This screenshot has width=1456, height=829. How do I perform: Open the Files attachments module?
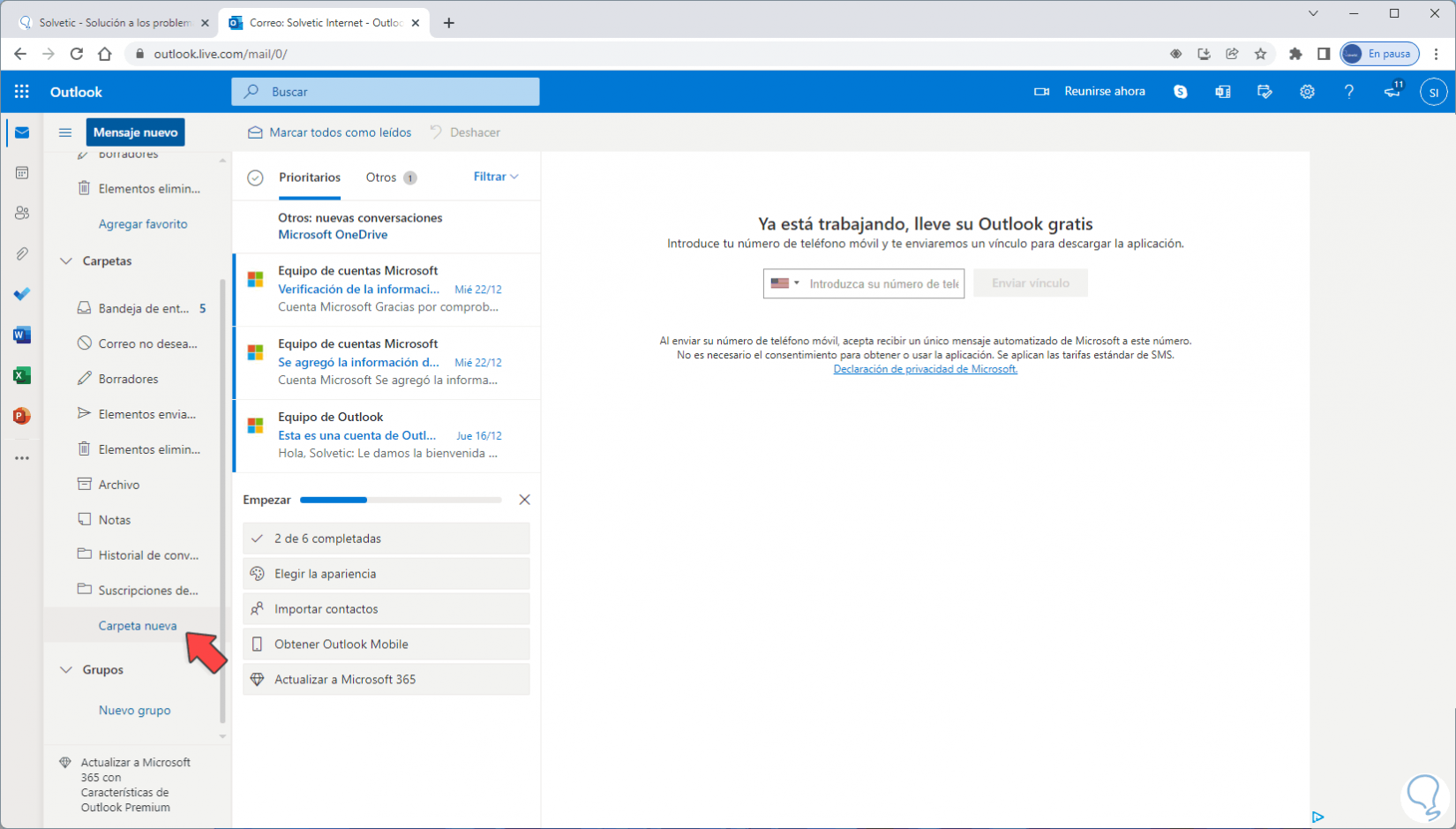[22, 253]
